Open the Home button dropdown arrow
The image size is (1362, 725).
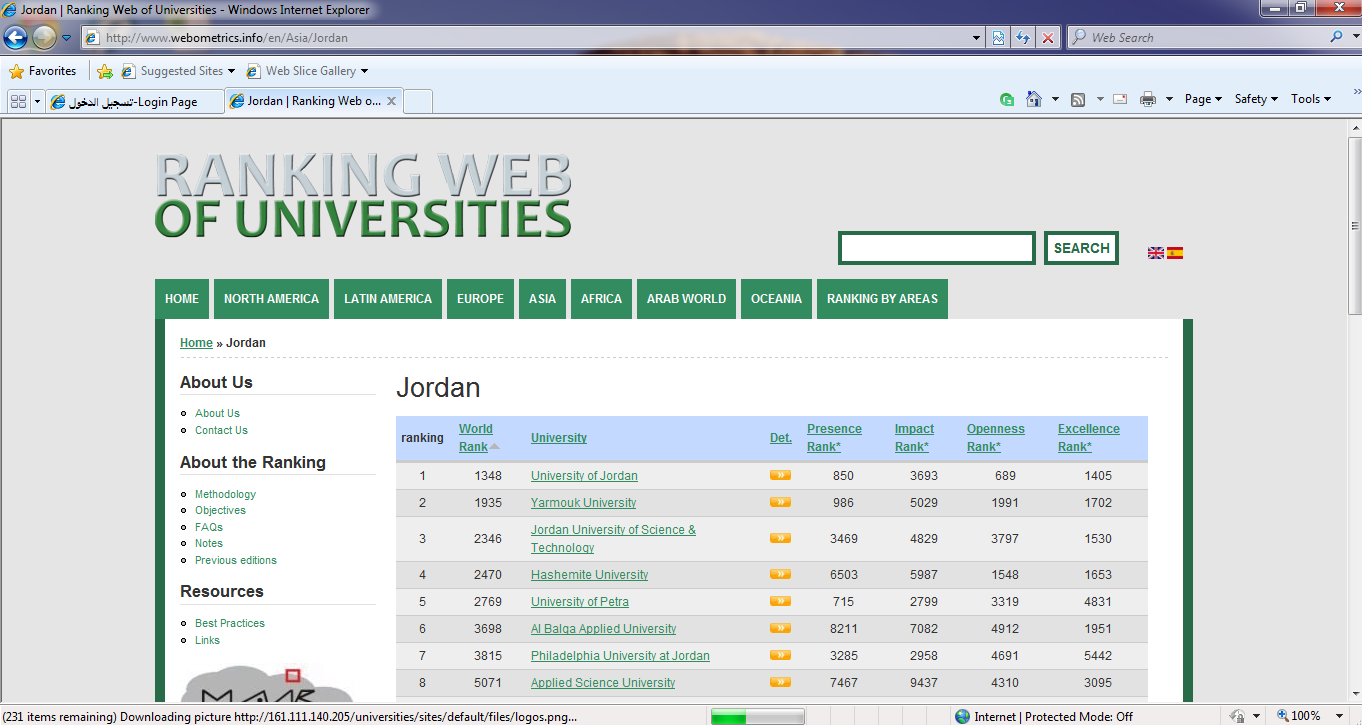[1055, 99]
